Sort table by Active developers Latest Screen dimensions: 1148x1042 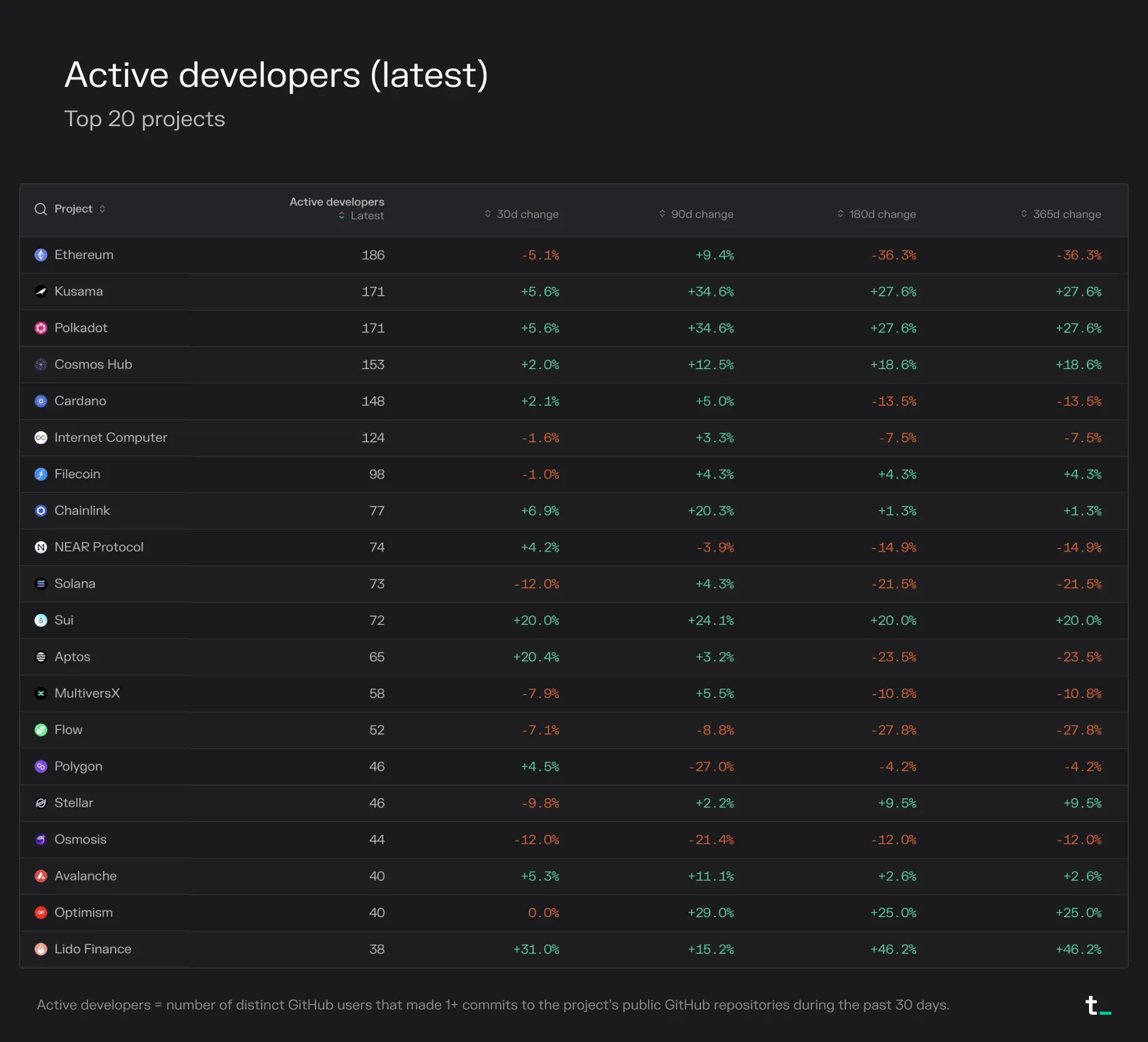(x=342, y=216)
